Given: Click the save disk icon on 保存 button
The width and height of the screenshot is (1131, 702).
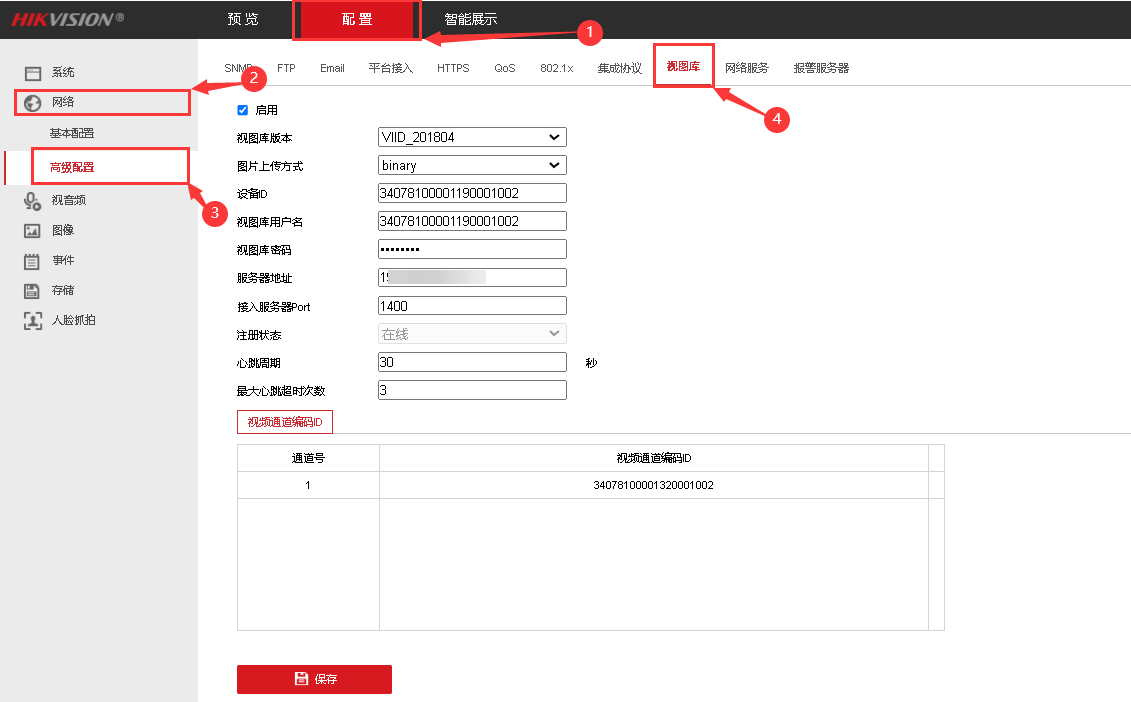Looking at the screenshot, I should (301, 679).
